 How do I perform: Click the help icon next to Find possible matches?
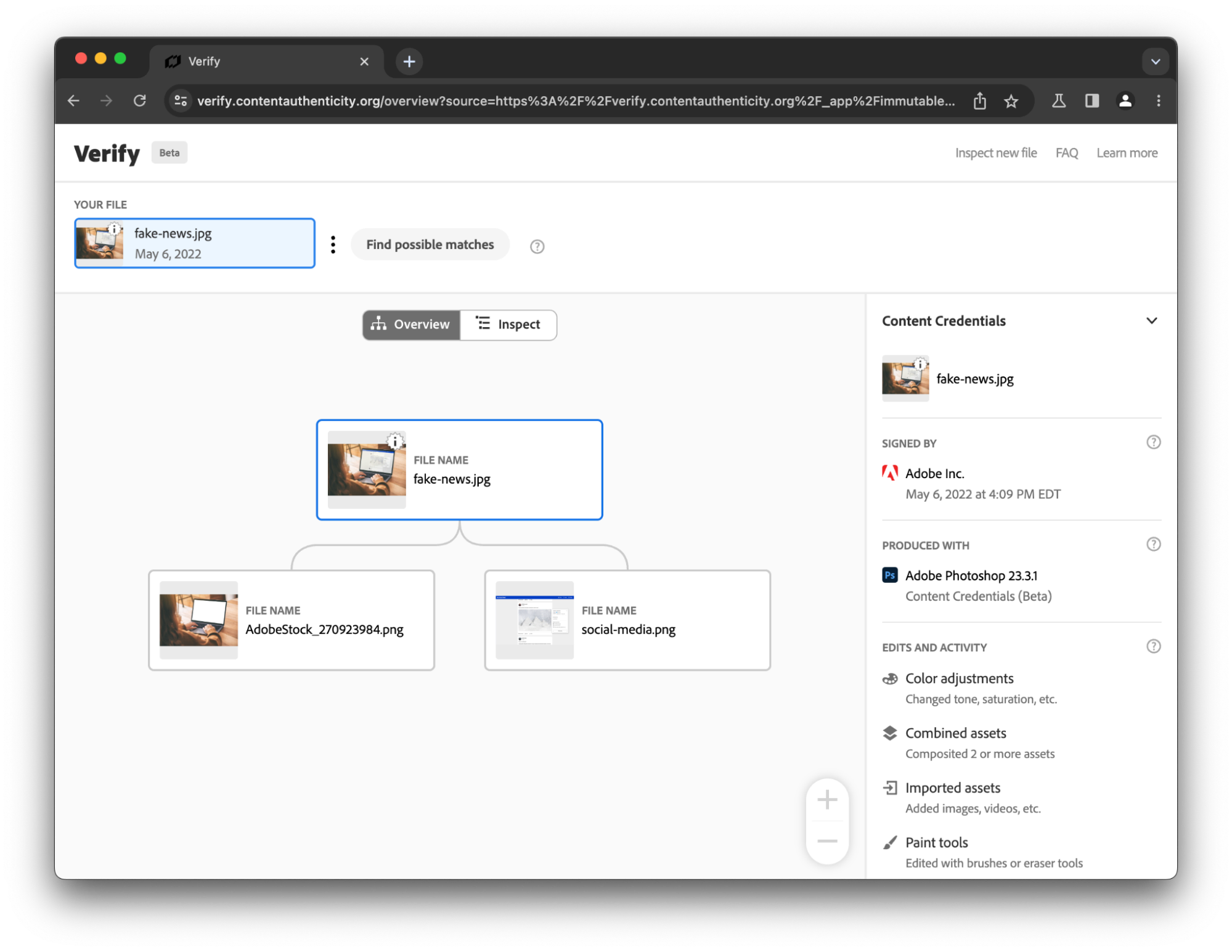pos(537,246)
